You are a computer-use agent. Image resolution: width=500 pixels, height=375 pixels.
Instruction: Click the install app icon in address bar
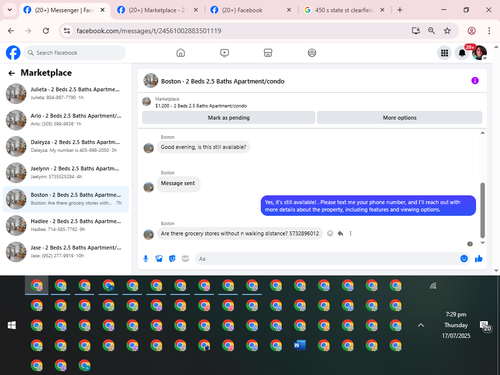416,31
